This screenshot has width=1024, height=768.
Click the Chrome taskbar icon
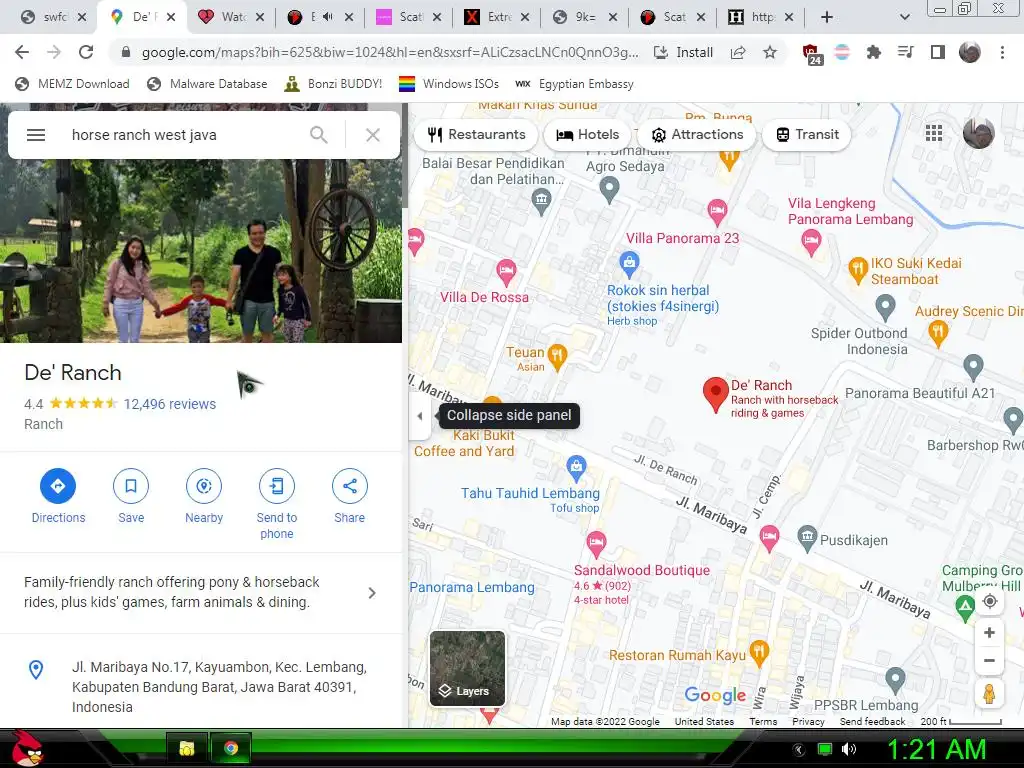click(x=231, y=748)
